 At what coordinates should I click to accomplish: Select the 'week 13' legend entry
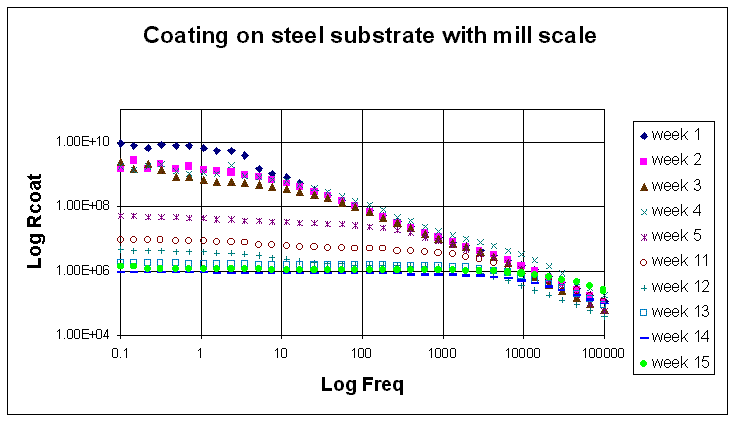(674, 312)
